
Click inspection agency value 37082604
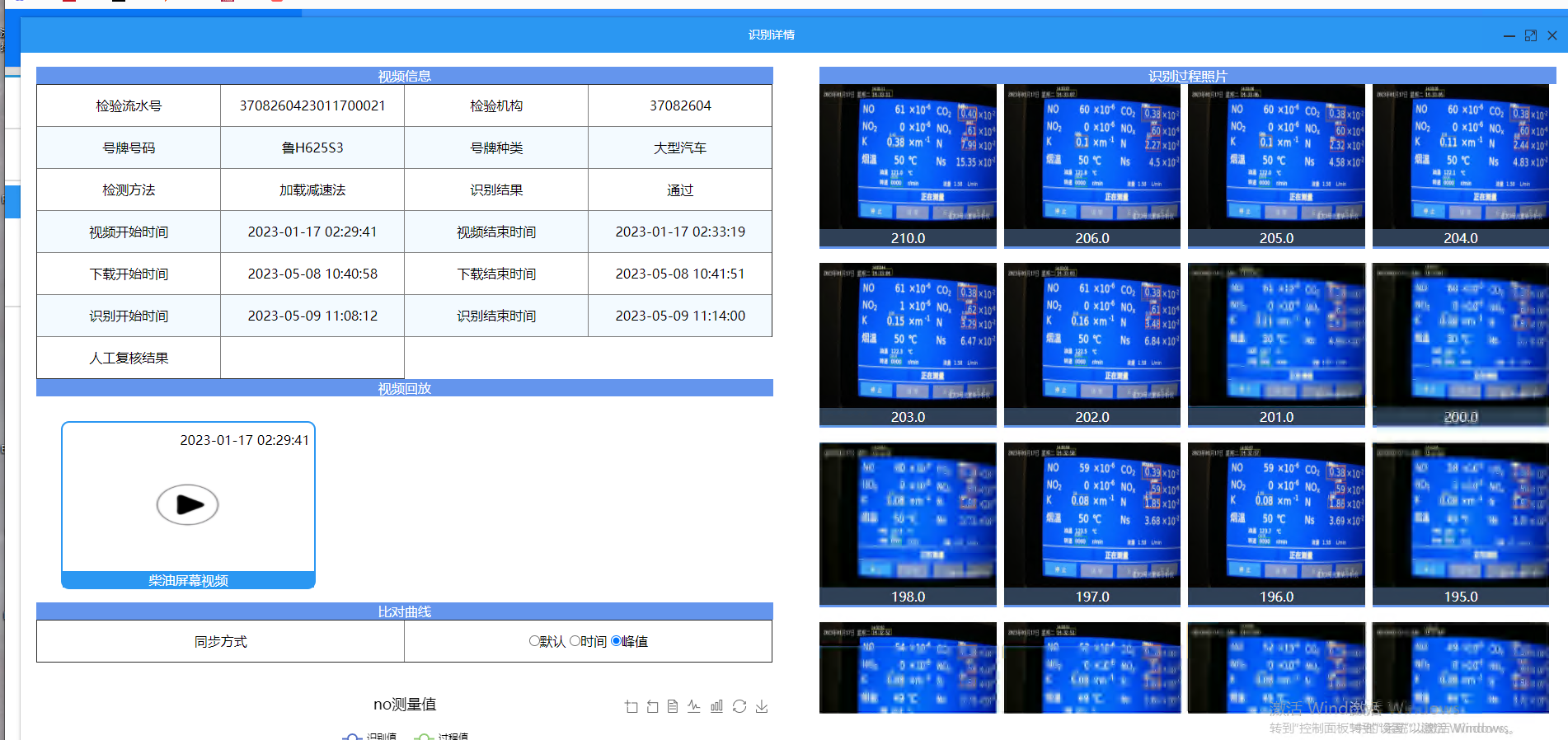pos(680,105)
